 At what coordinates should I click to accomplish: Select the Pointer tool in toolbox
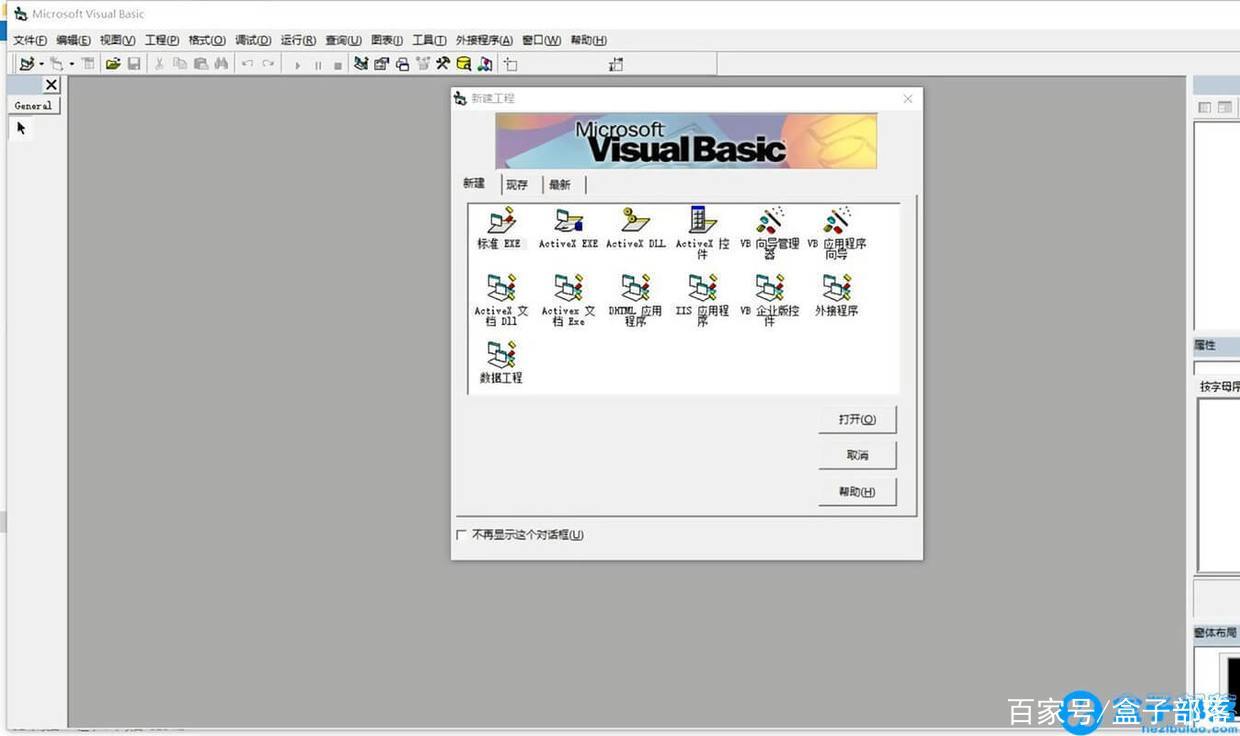point(21,128)
